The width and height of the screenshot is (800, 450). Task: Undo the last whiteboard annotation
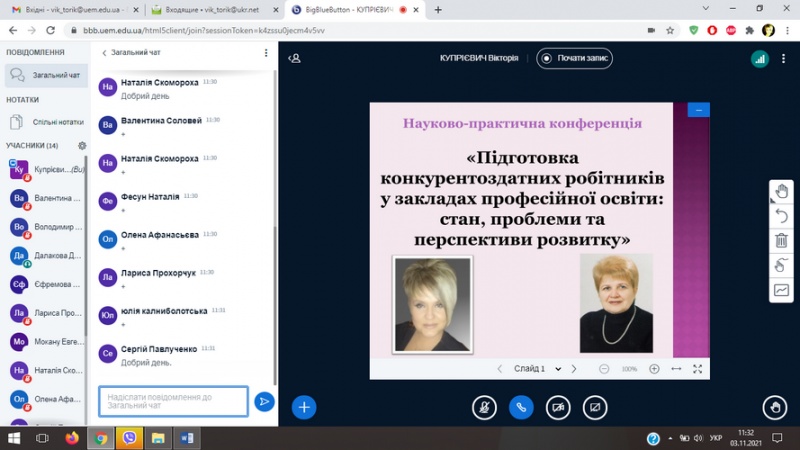click(781, 216)
